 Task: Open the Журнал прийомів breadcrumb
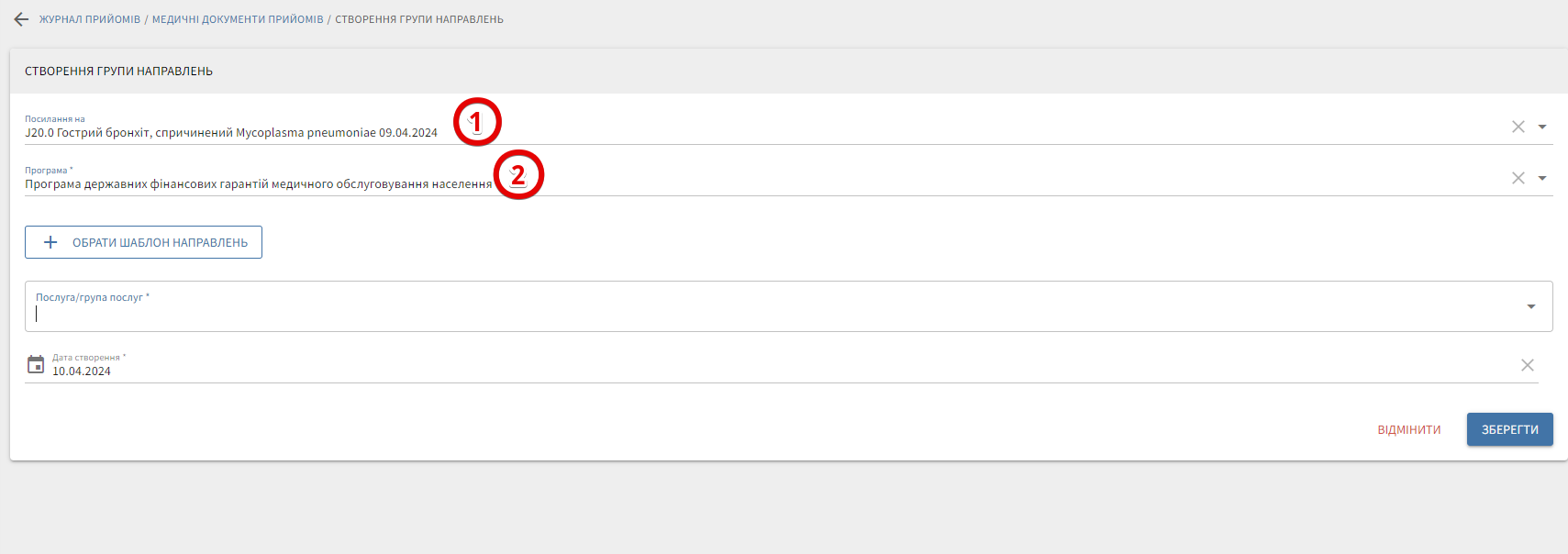[90, 19]
